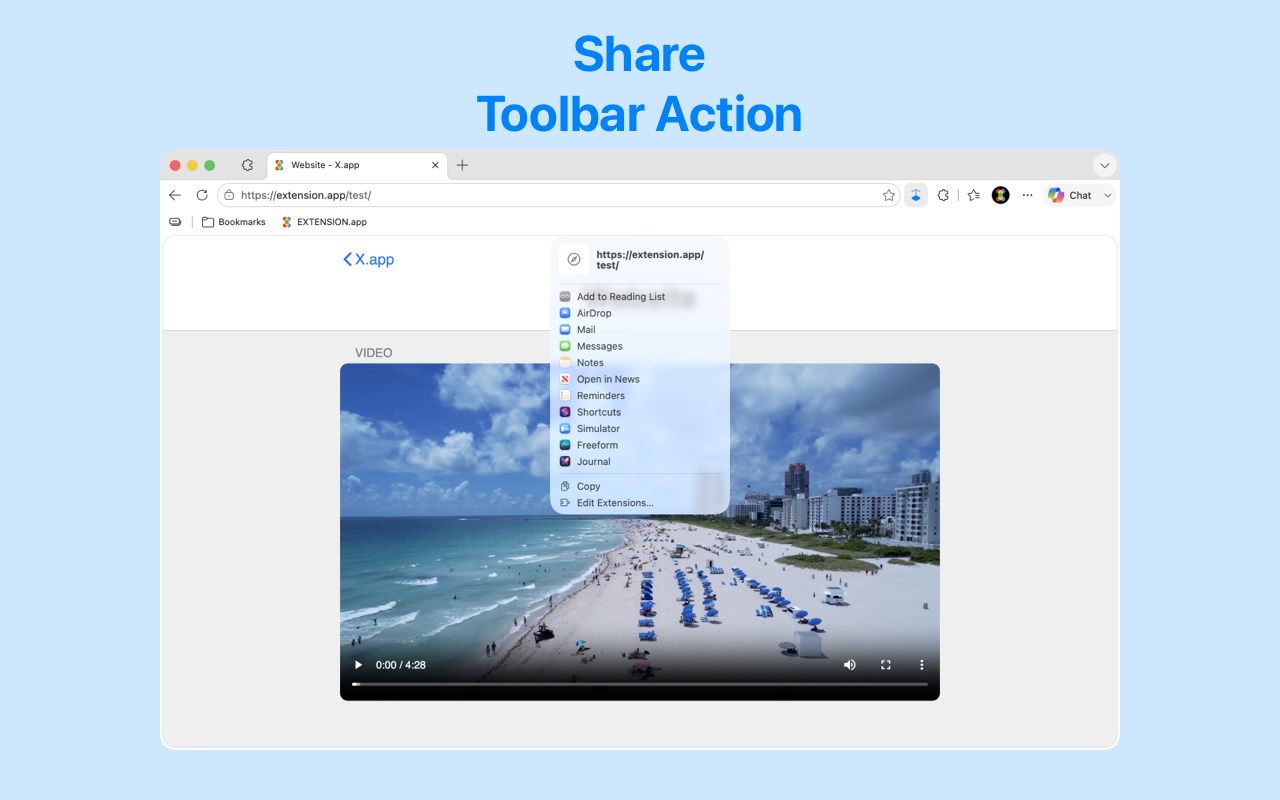Click the Copilot Chat button

coord(1069,195)
